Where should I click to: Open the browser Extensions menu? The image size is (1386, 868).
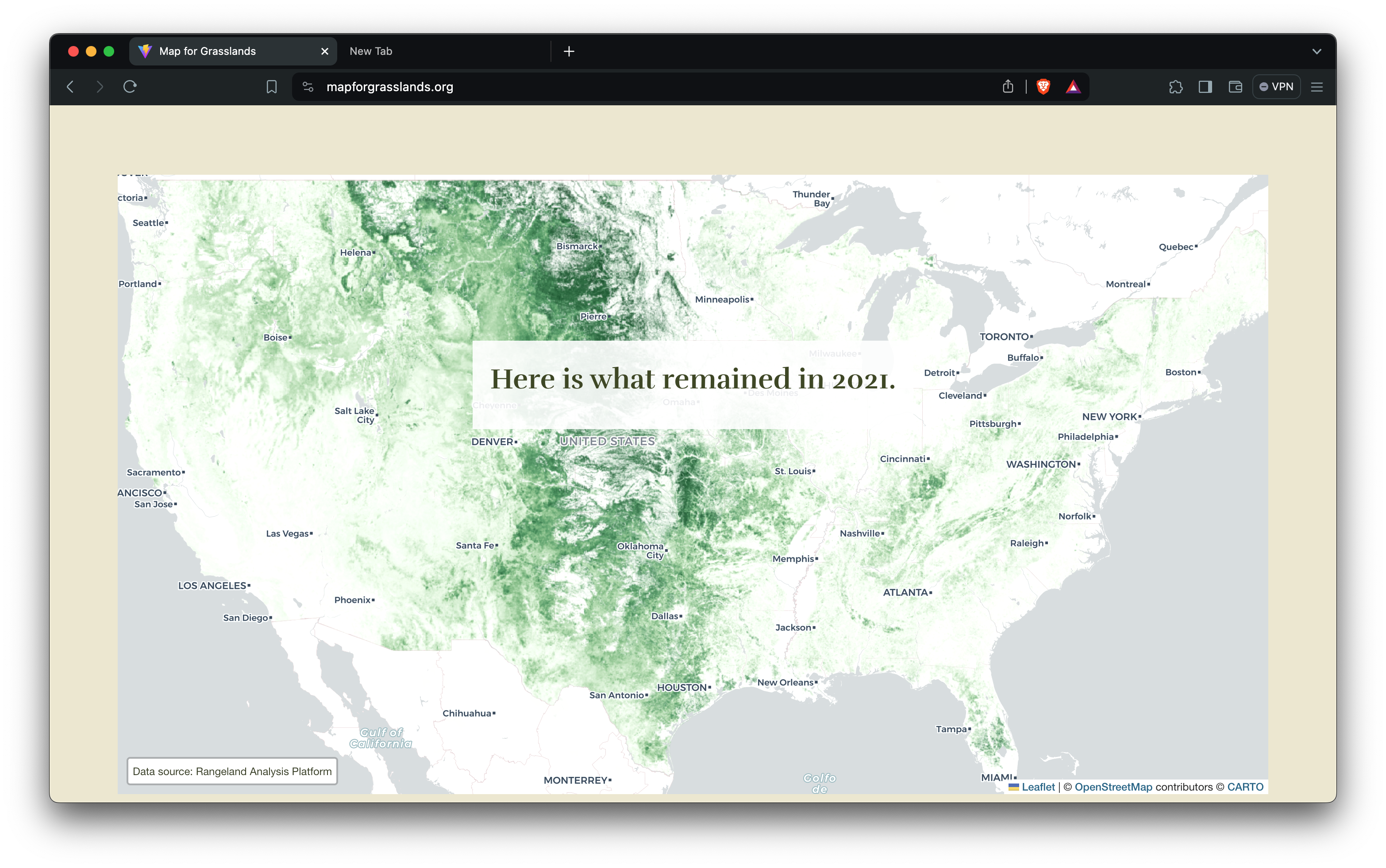click(1176, 87)
